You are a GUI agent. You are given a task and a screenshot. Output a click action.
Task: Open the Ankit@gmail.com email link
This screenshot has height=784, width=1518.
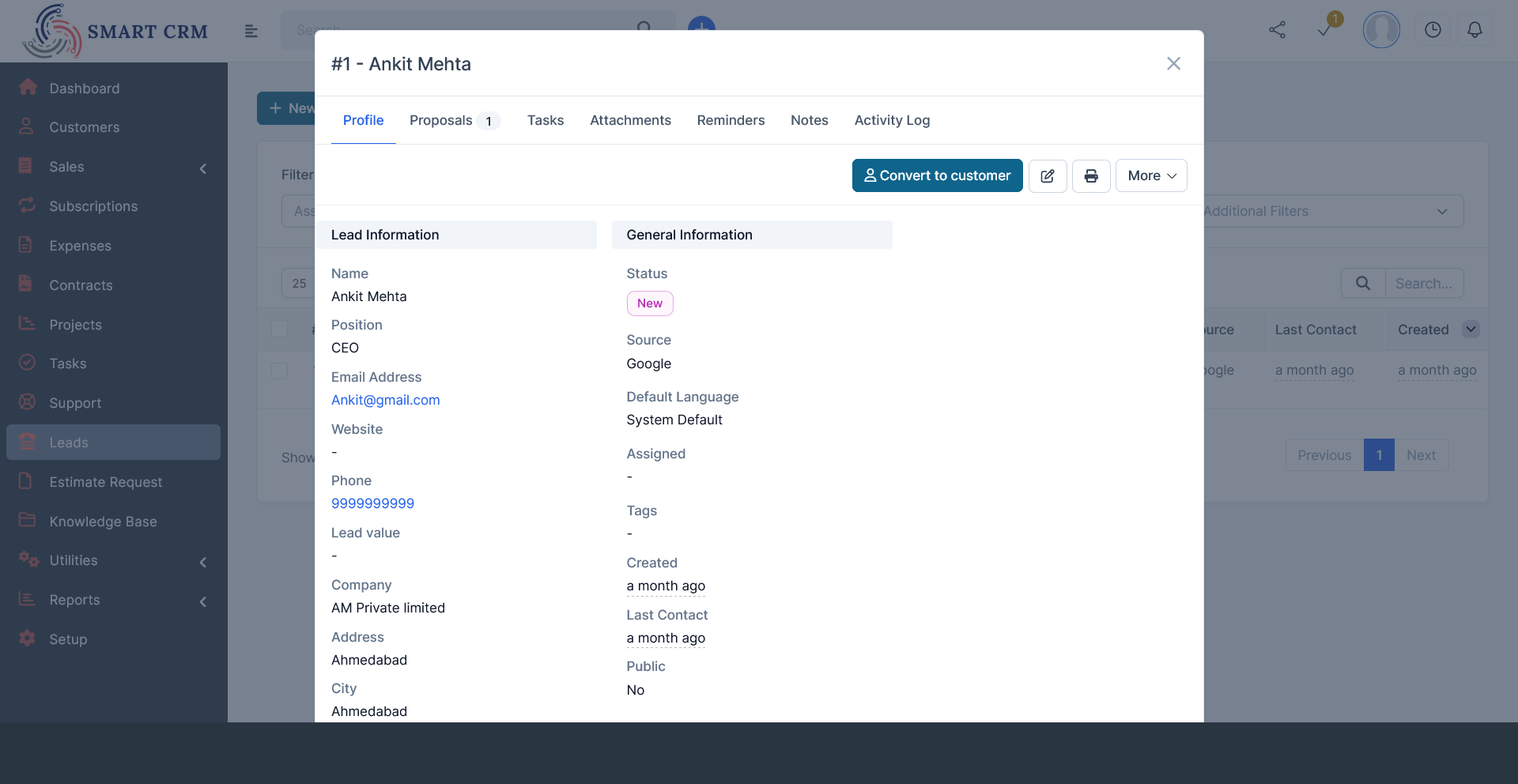click(x=385, y=400)
